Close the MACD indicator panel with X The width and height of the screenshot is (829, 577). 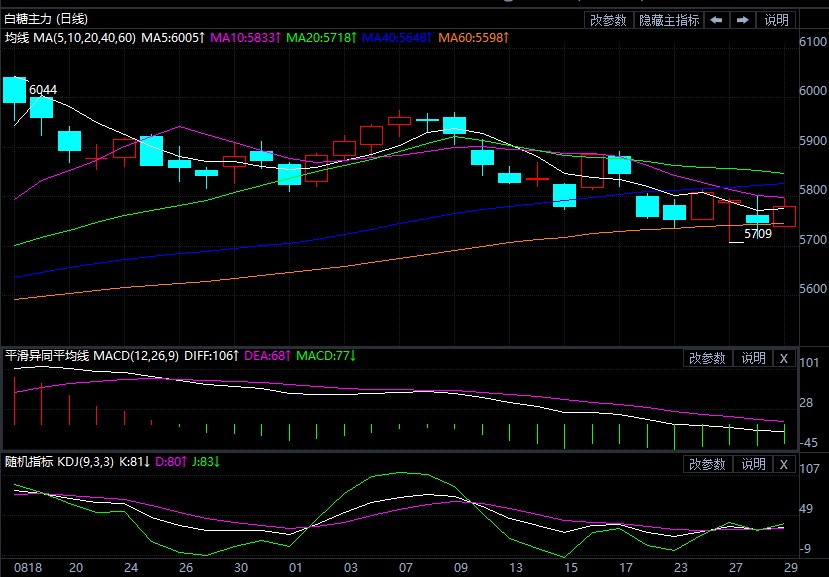[783, 358]
